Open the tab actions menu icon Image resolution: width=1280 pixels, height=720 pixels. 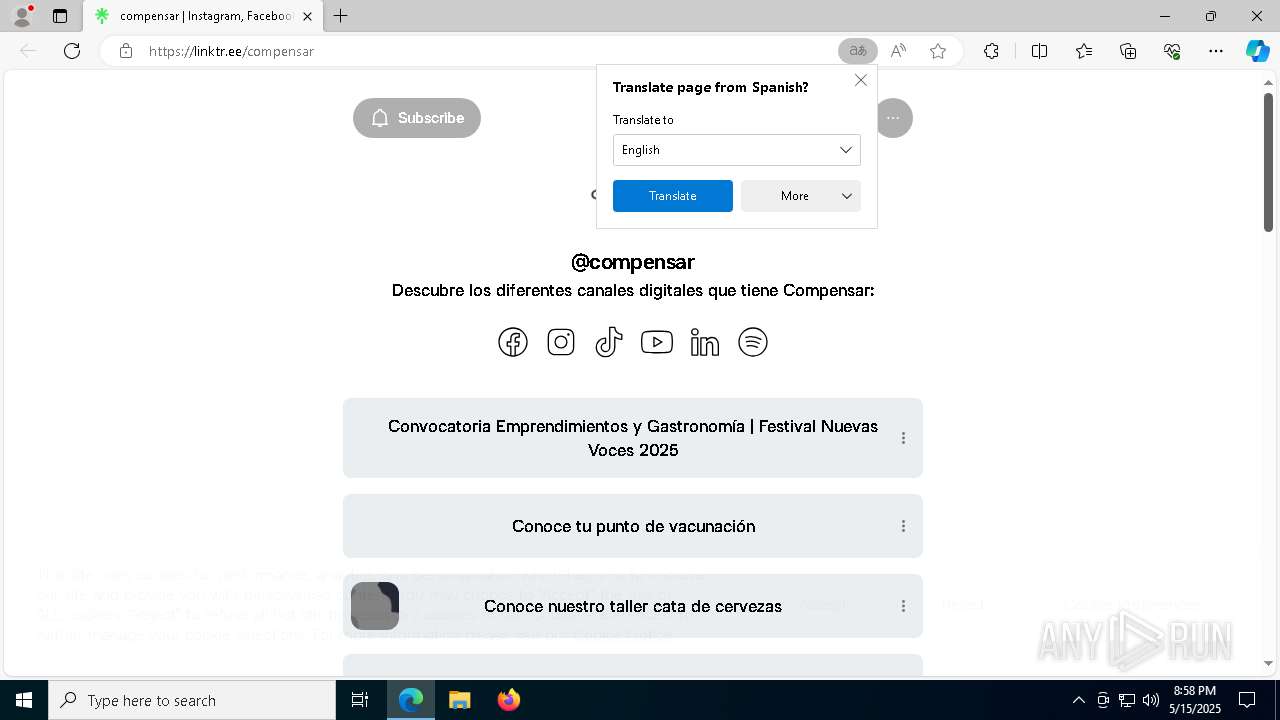[60, 16]
